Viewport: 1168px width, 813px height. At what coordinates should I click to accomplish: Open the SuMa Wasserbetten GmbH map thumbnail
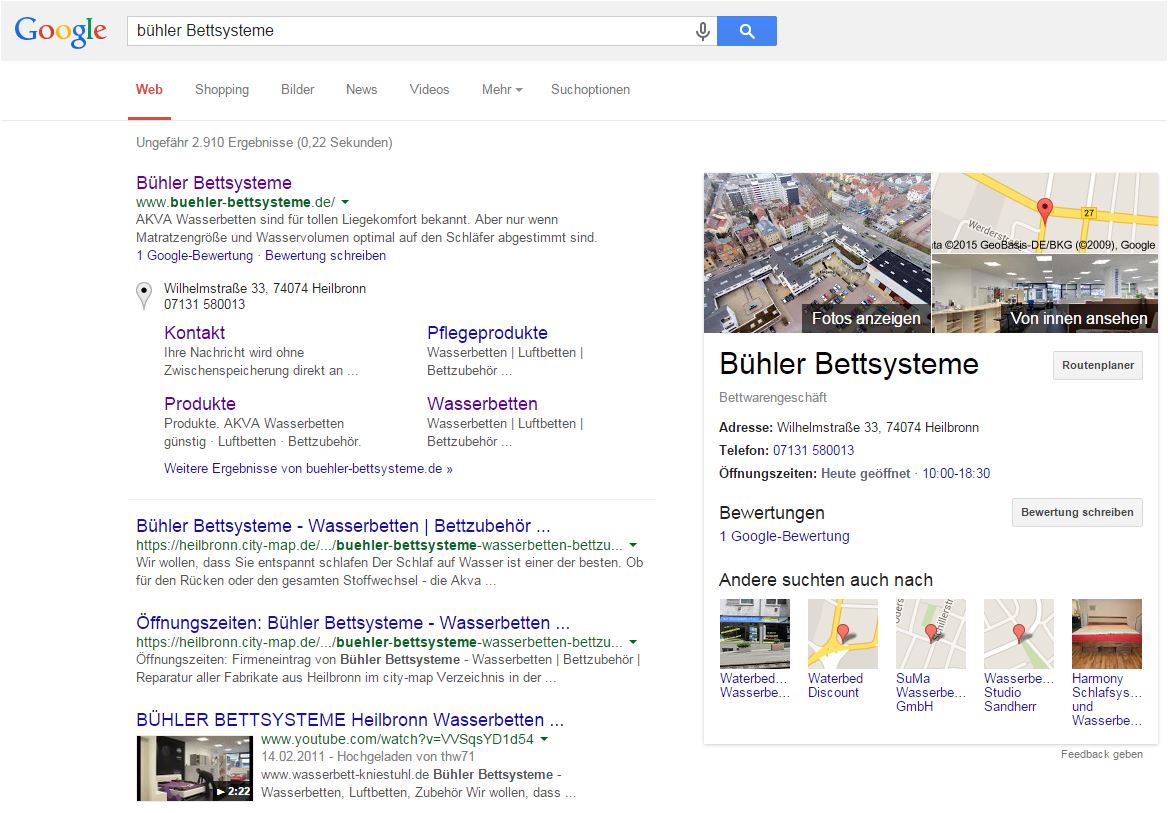(x=930, y=634)
